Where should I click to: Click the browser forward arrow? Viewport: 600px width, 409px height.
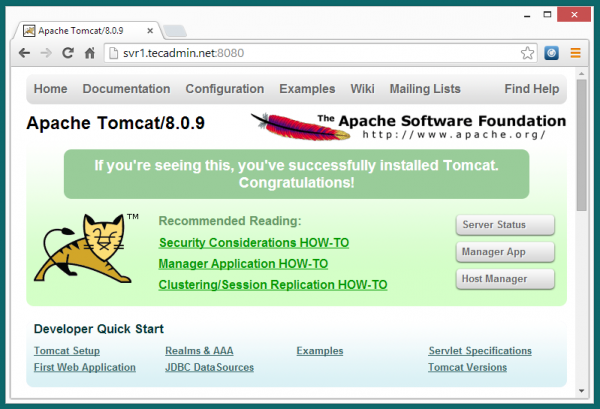pos(46,52)
